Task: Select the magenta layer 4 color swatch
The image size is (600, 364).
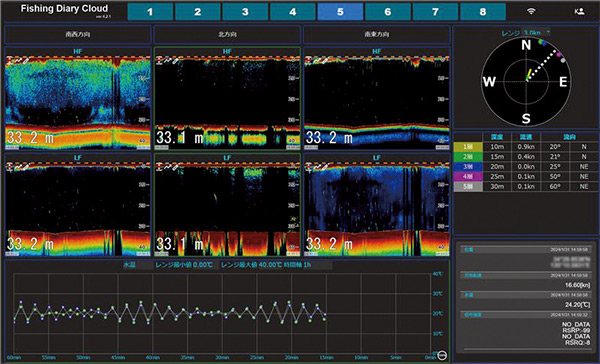Action: (468, 176)
